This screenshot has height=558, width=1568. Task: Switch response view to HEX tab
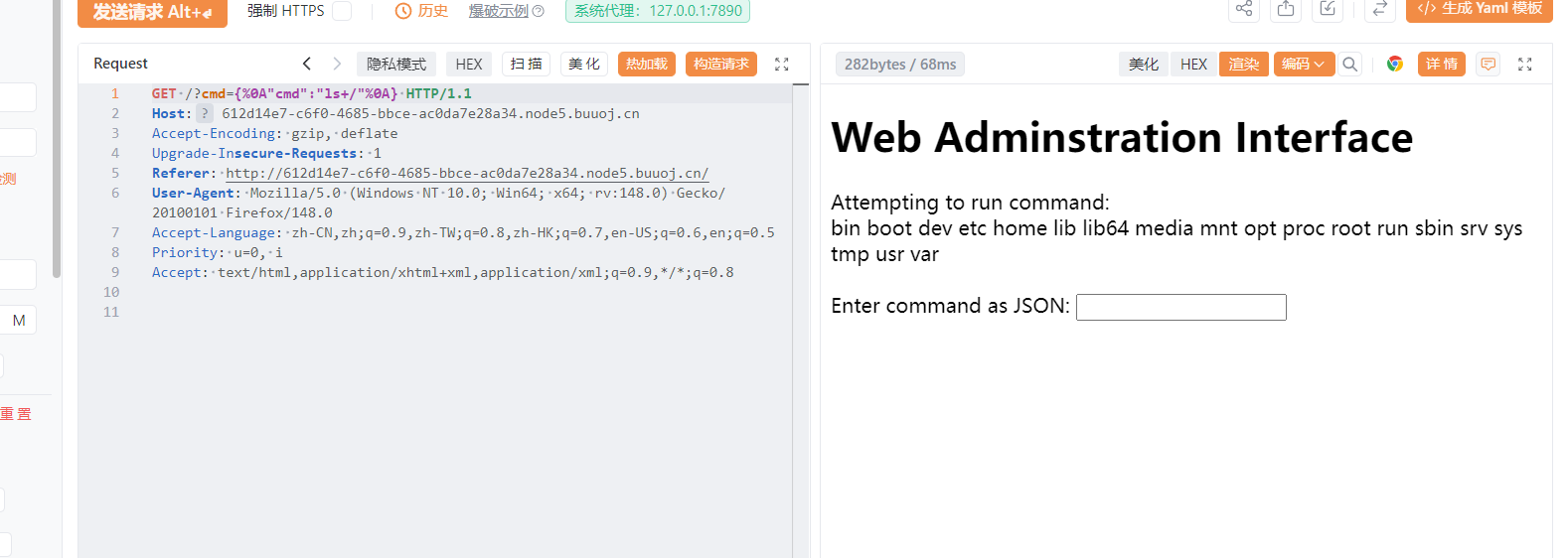point(1193,65)
